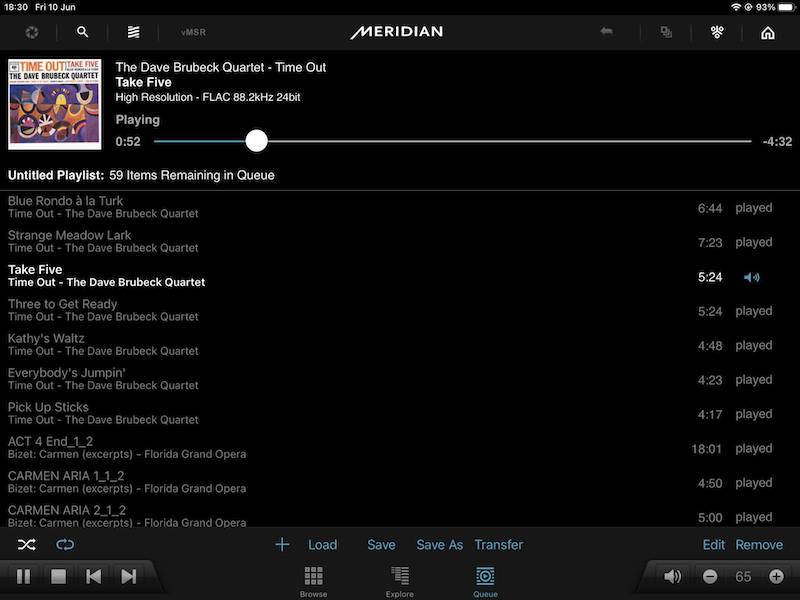This screenshot has width=800, height=600.
Task: Tap the Untitled Playlist heading
Action: click(56, 175)
